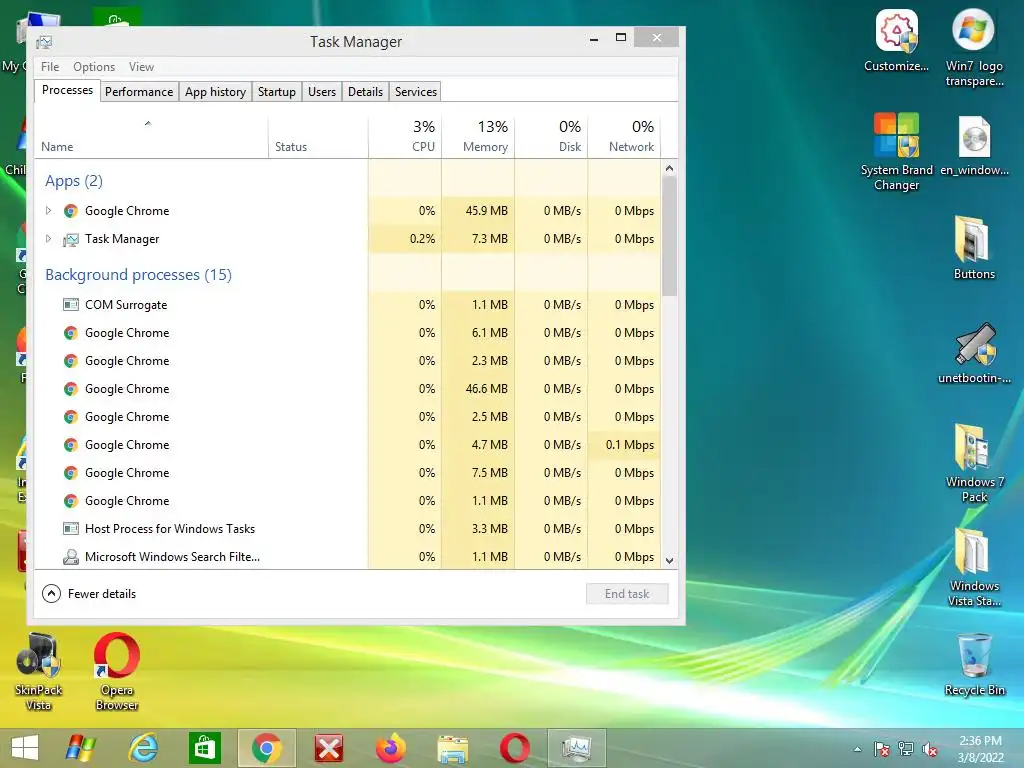Select the Processes tab
The image size is (1024, 768).
pos(67,90)
